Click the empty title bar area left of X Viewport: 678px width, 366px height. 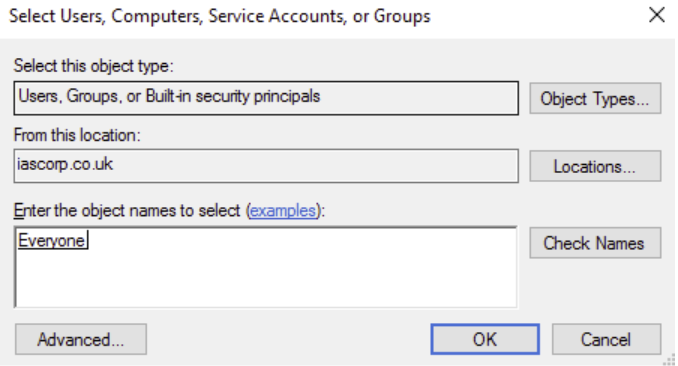pos(536,16)
